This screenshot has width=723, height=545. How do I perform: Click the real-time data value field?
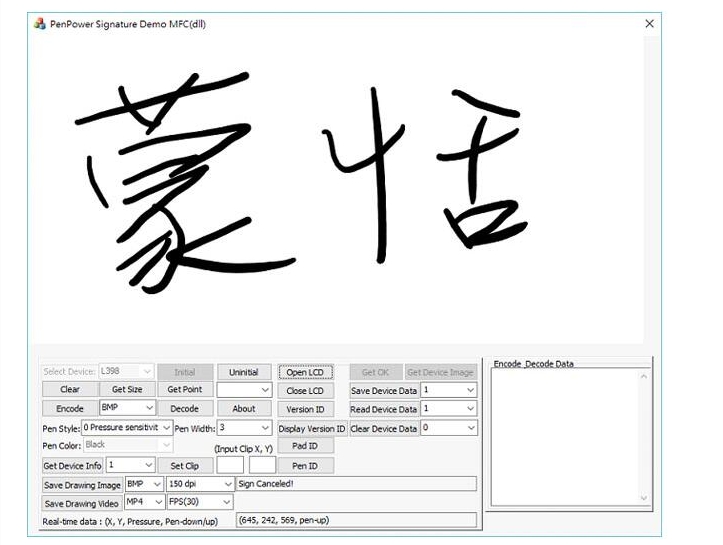point(356,520)
